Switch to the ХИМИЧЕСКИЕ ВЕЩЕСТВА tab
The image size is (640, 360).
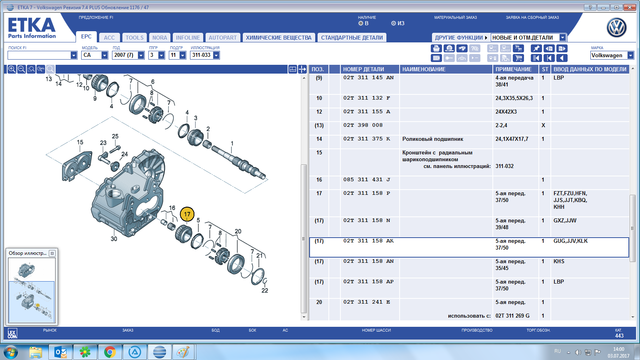click(279, 38)
